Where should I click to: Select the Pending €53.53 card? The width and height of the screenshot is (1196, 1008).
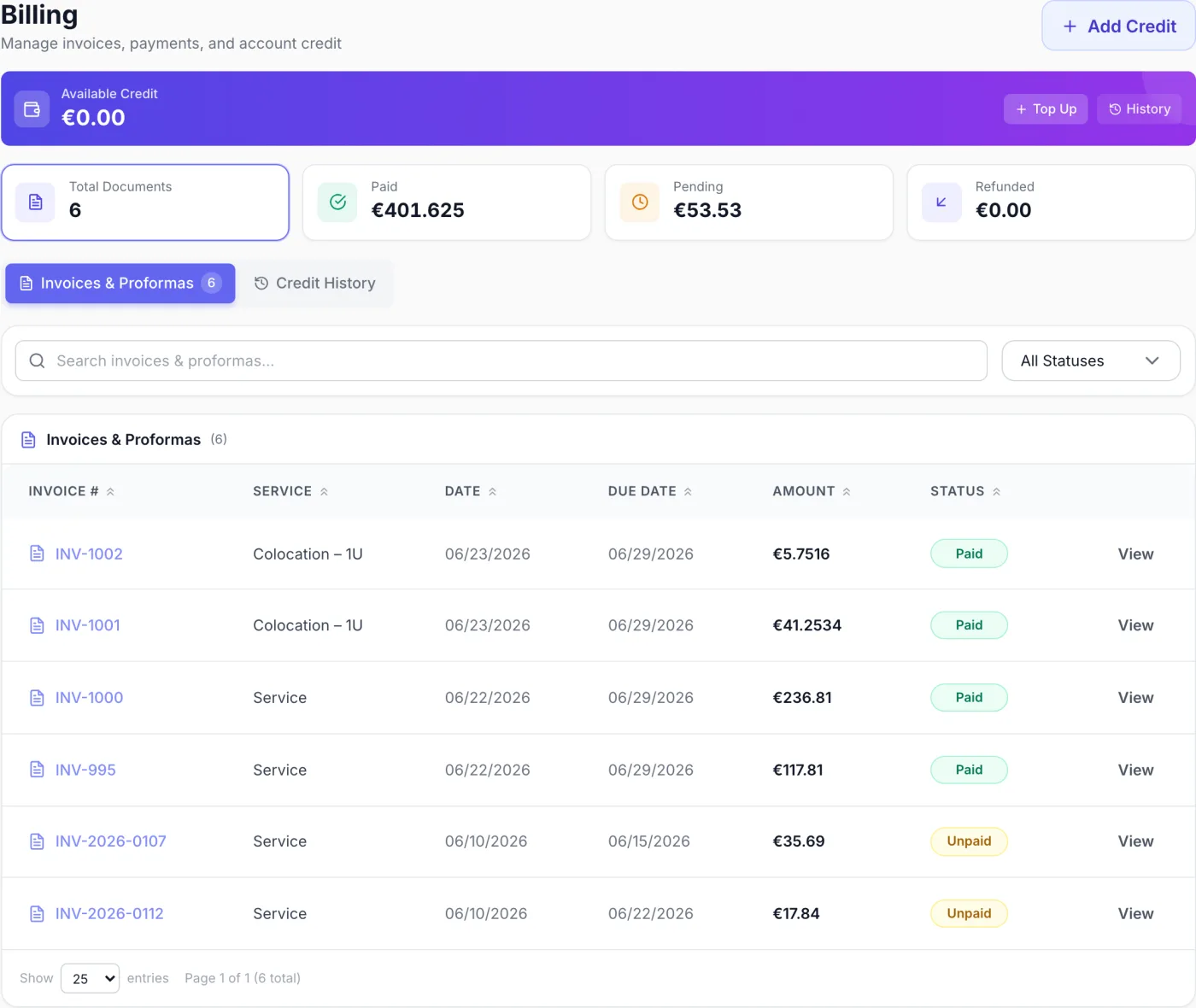[749, 202]
